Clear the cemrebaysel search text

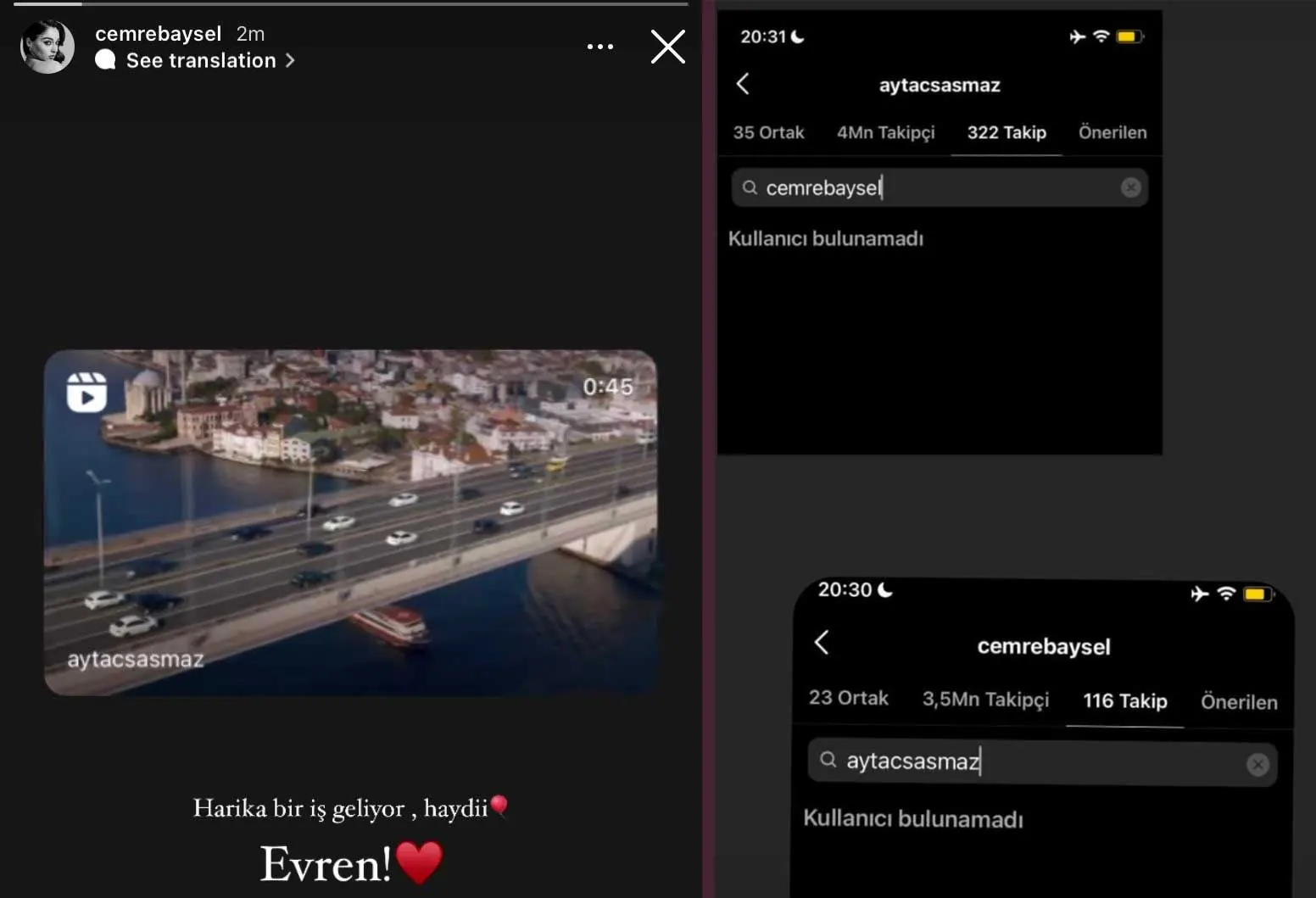pos(1130,187)
